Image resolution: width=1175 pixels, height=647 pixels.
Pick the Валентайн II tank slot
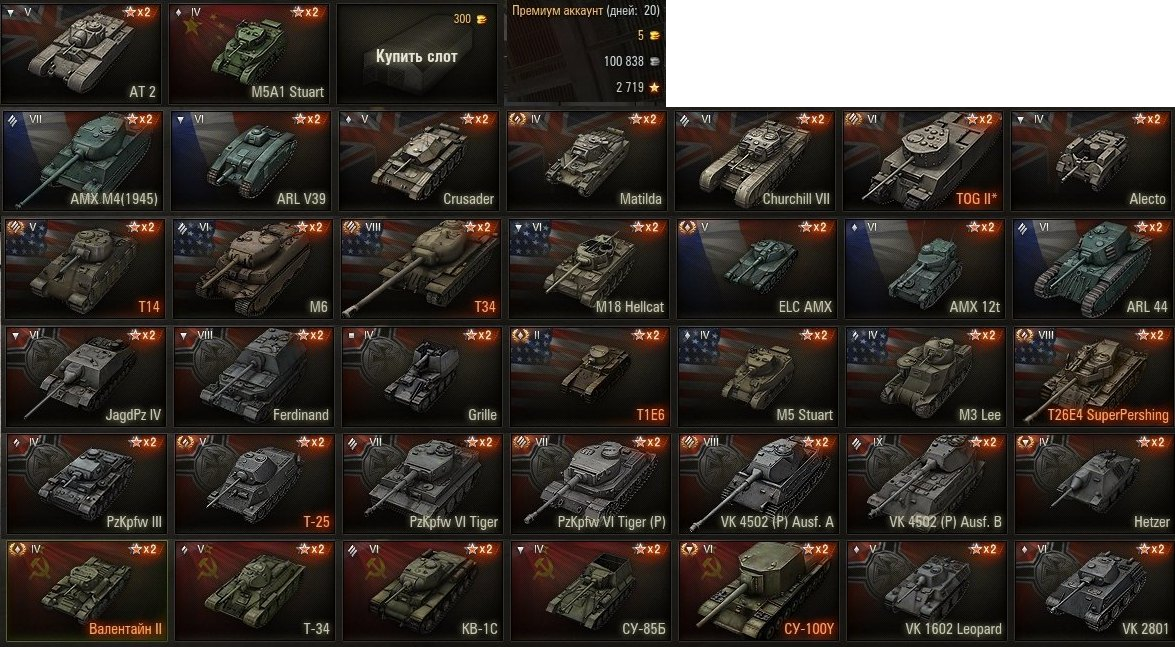(x=85, y=591)
